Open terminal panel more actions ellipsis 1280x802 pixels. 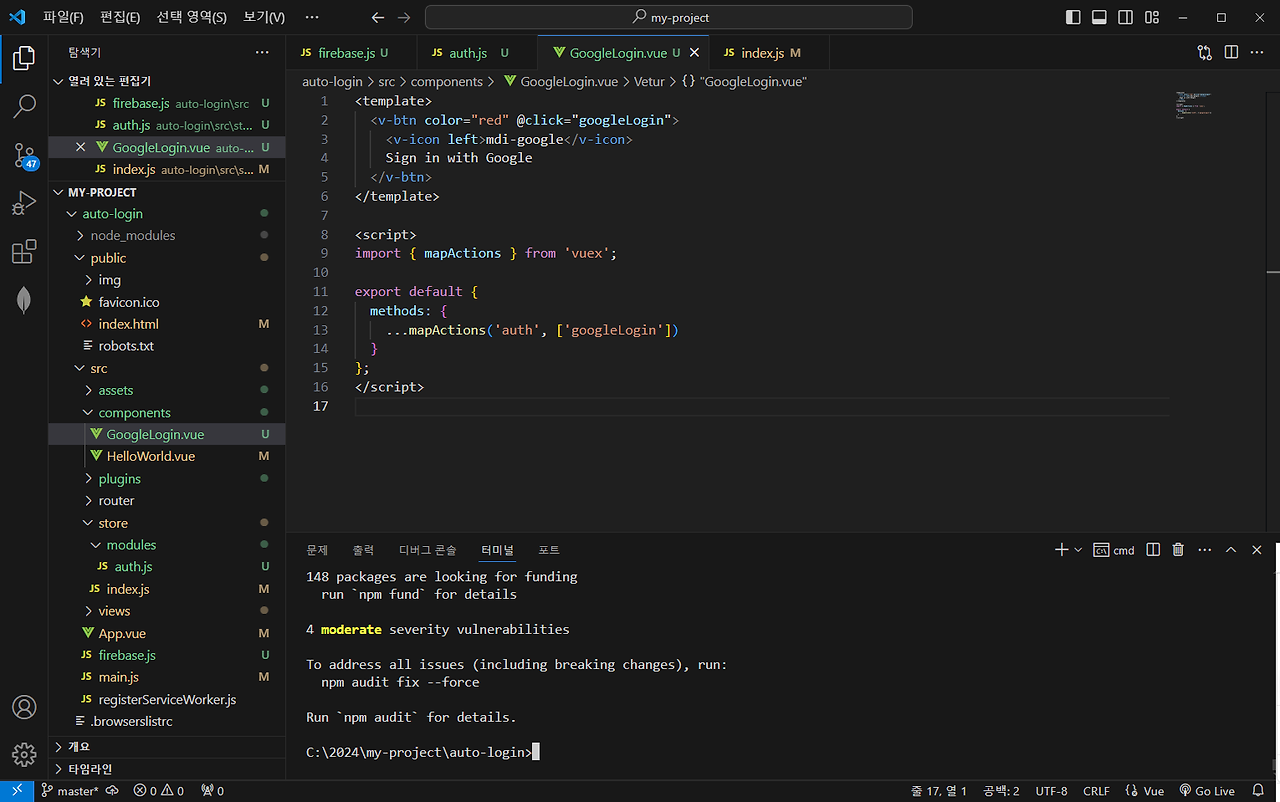click(1204, 549)
